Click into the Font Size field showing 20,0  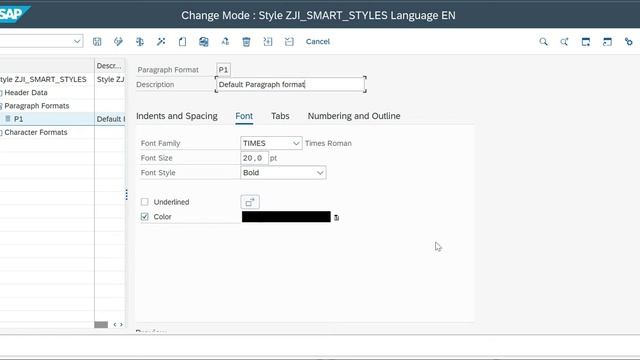click(254, 158)
